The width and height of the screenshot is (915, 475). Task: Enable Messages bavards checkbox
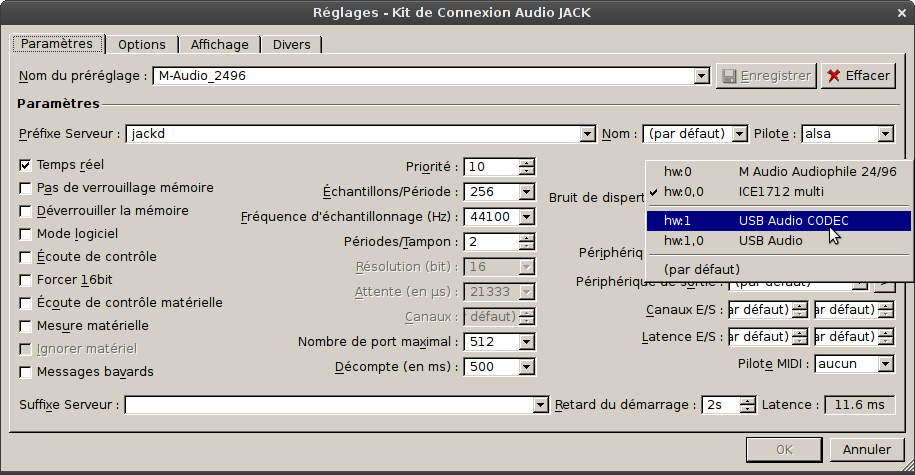25,372
